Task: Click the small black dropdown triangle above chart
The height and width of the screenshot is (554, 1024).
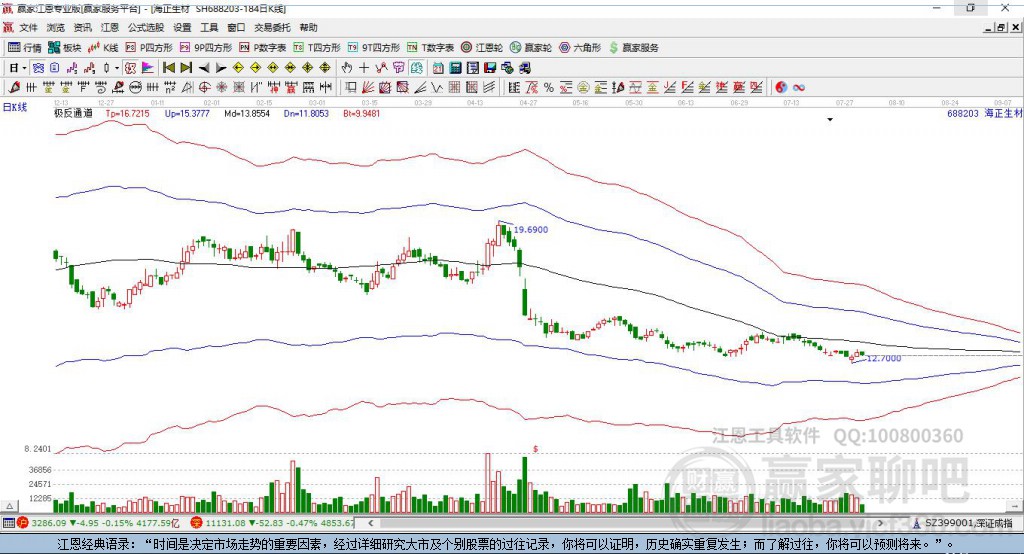Action: point(830,120)
